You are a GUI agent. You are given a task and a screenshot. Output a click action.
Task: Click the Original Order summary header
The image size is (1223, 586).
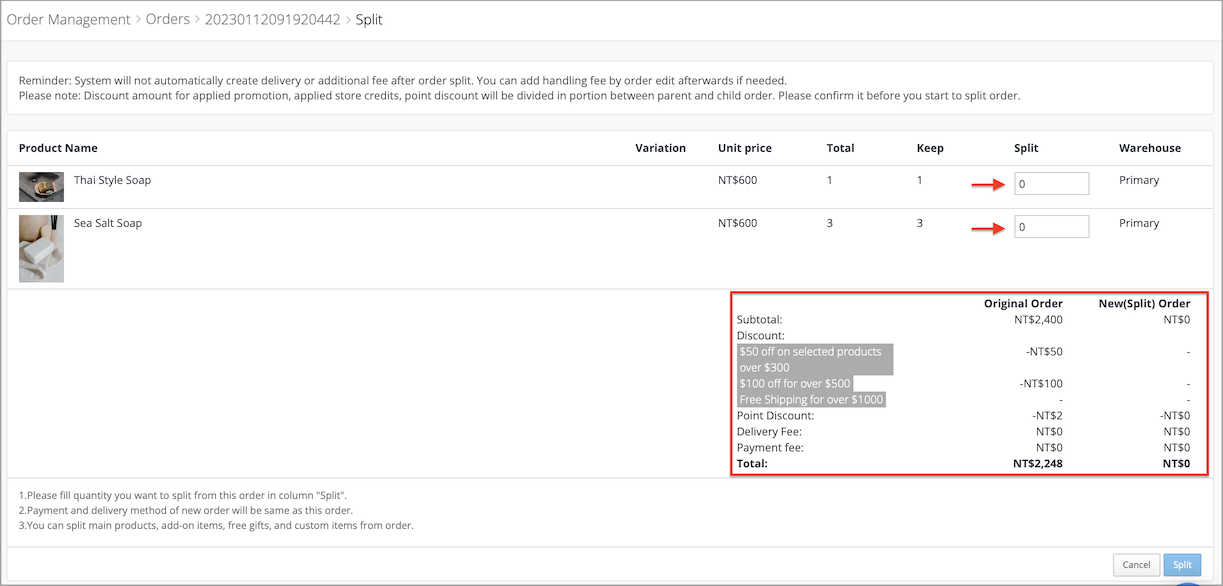pyautogui.click(x=1023, y=304)
